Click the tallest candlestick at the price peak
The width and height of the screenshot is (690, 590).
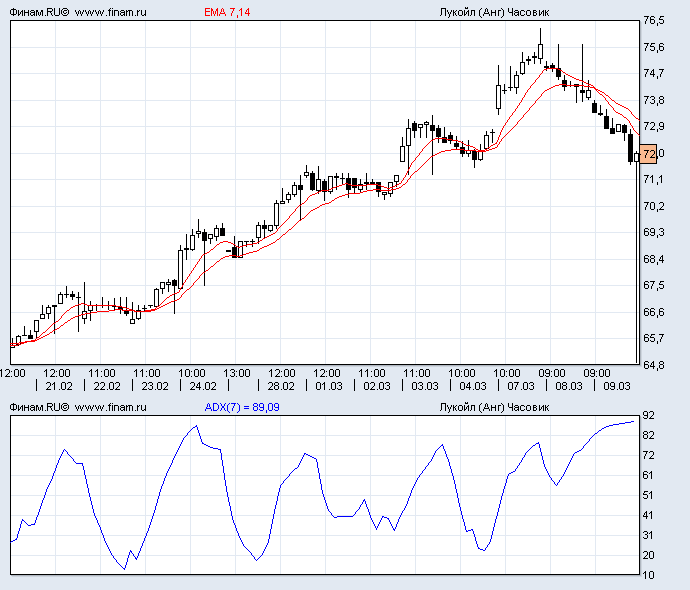click(540, 45)
